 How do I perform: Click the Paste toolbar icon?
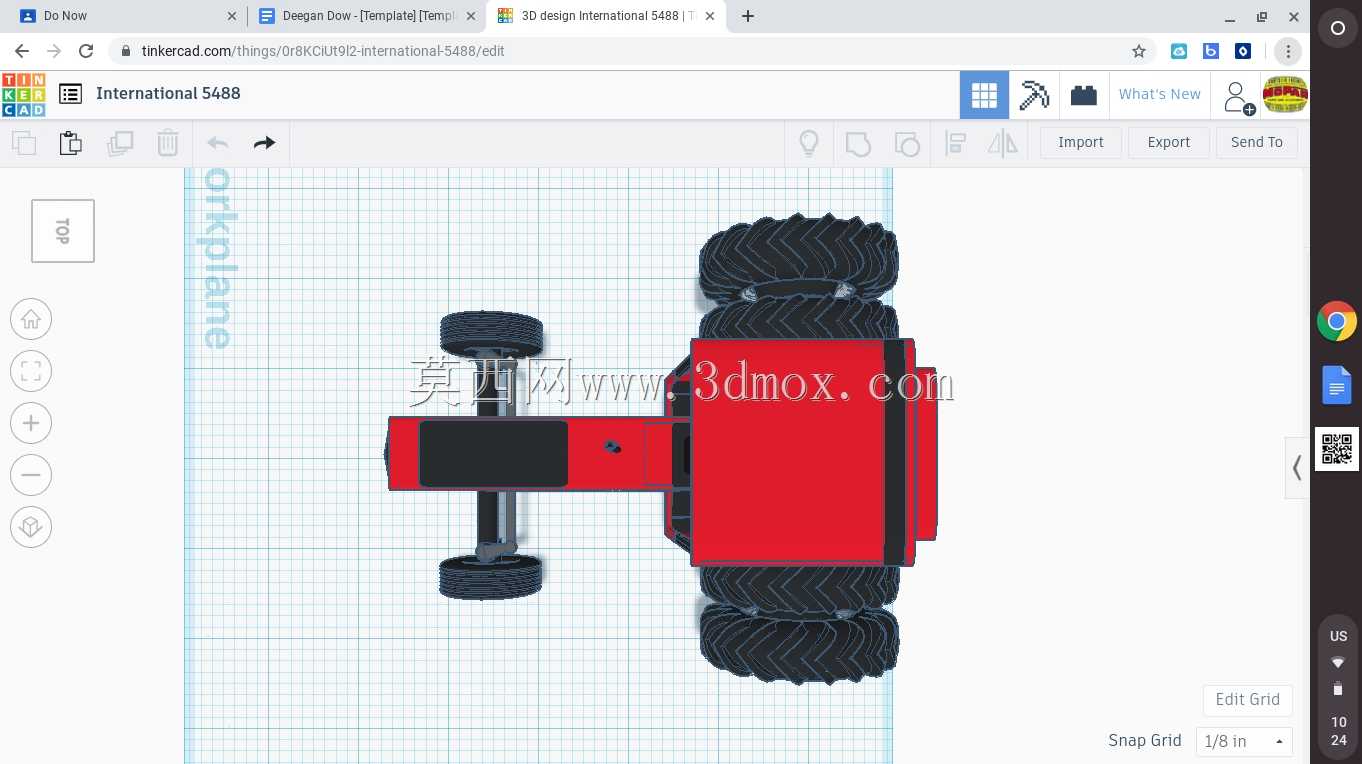[70, 143]
